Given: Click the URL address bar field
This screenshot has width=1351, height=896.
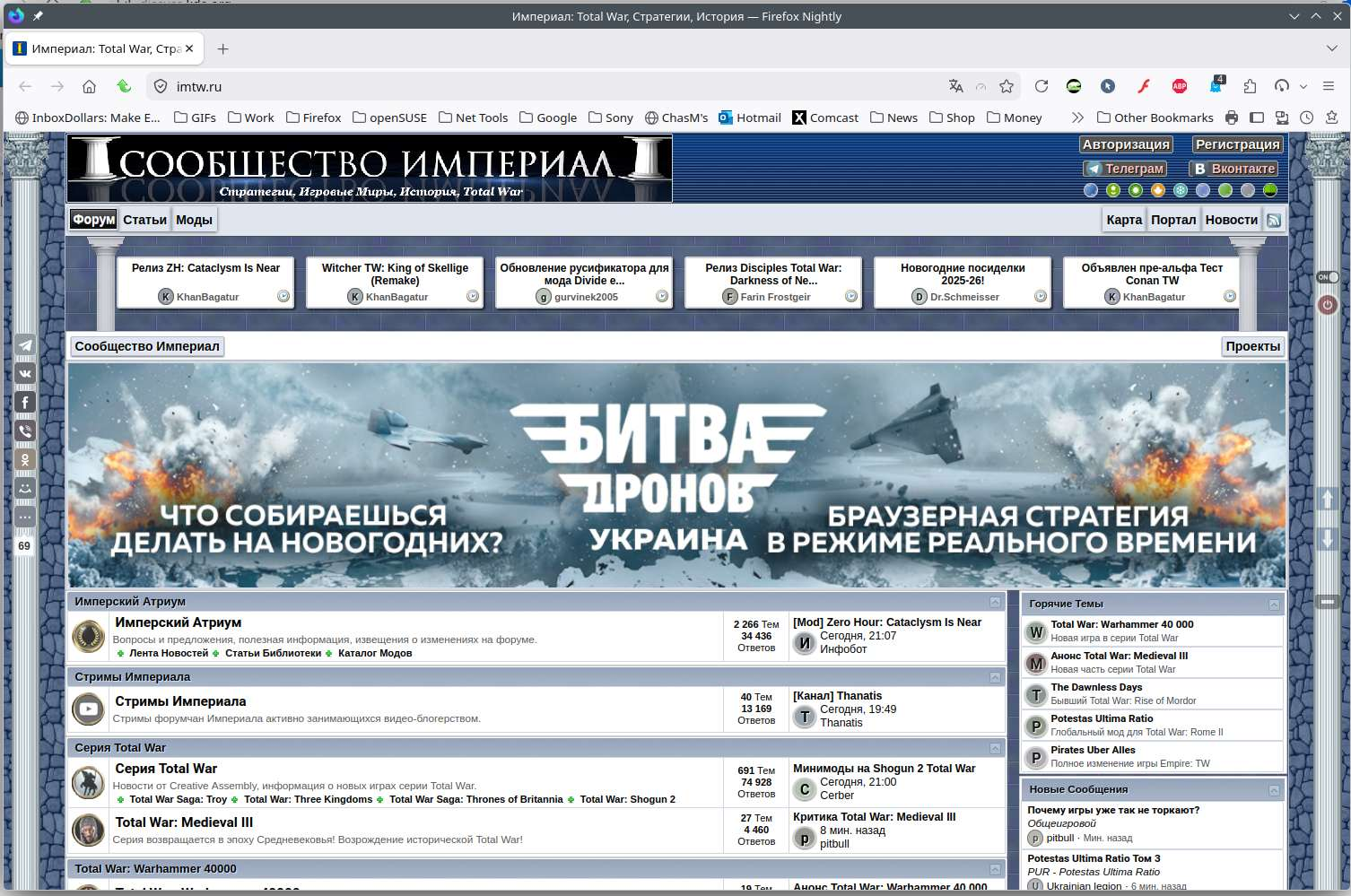Looking at the screenshot, I should 538,86.
